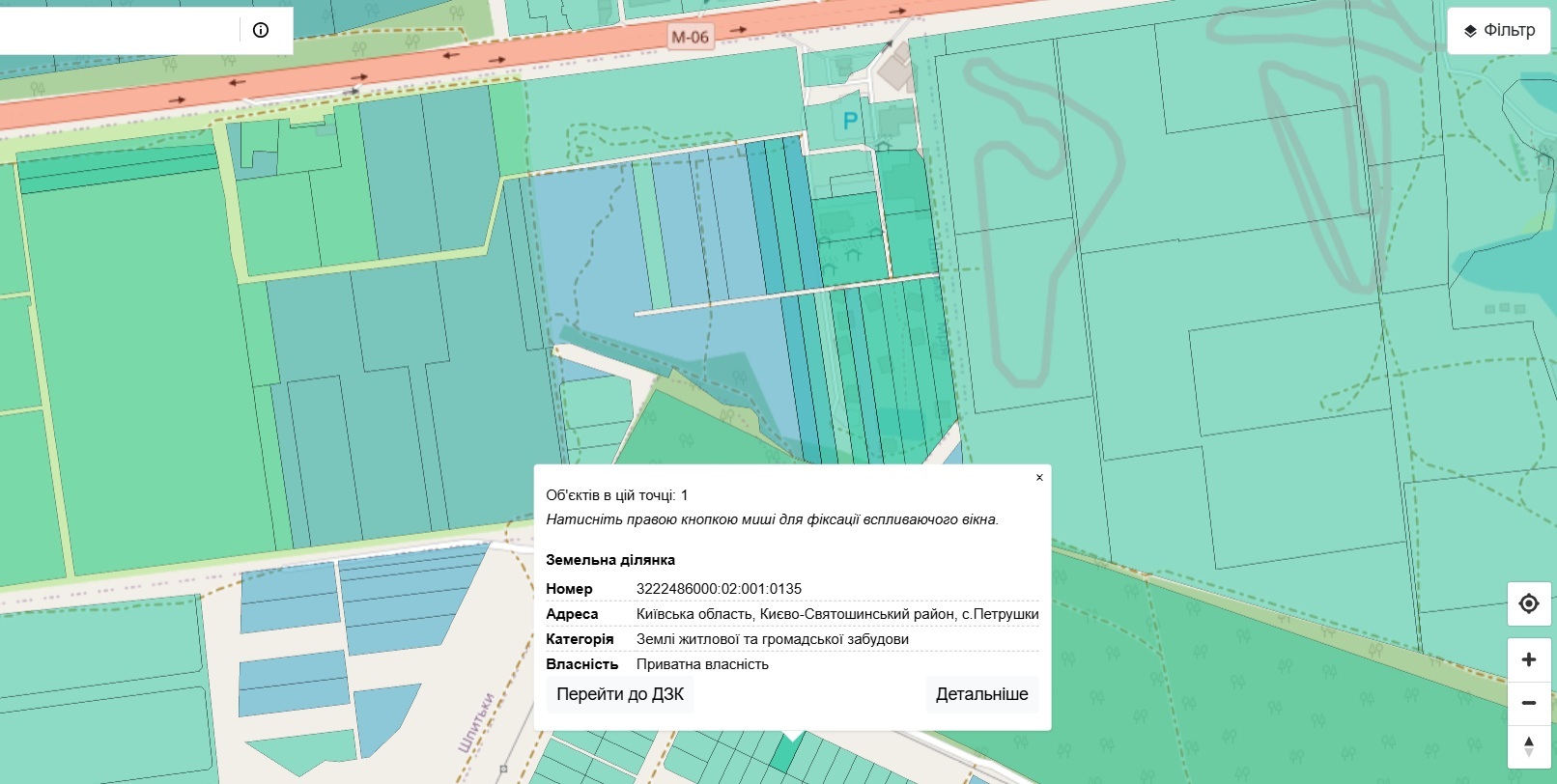This screenshot has height=784, width=1557.
Task: Locate my position with the target icon
Action: [x=1529, y=603]
